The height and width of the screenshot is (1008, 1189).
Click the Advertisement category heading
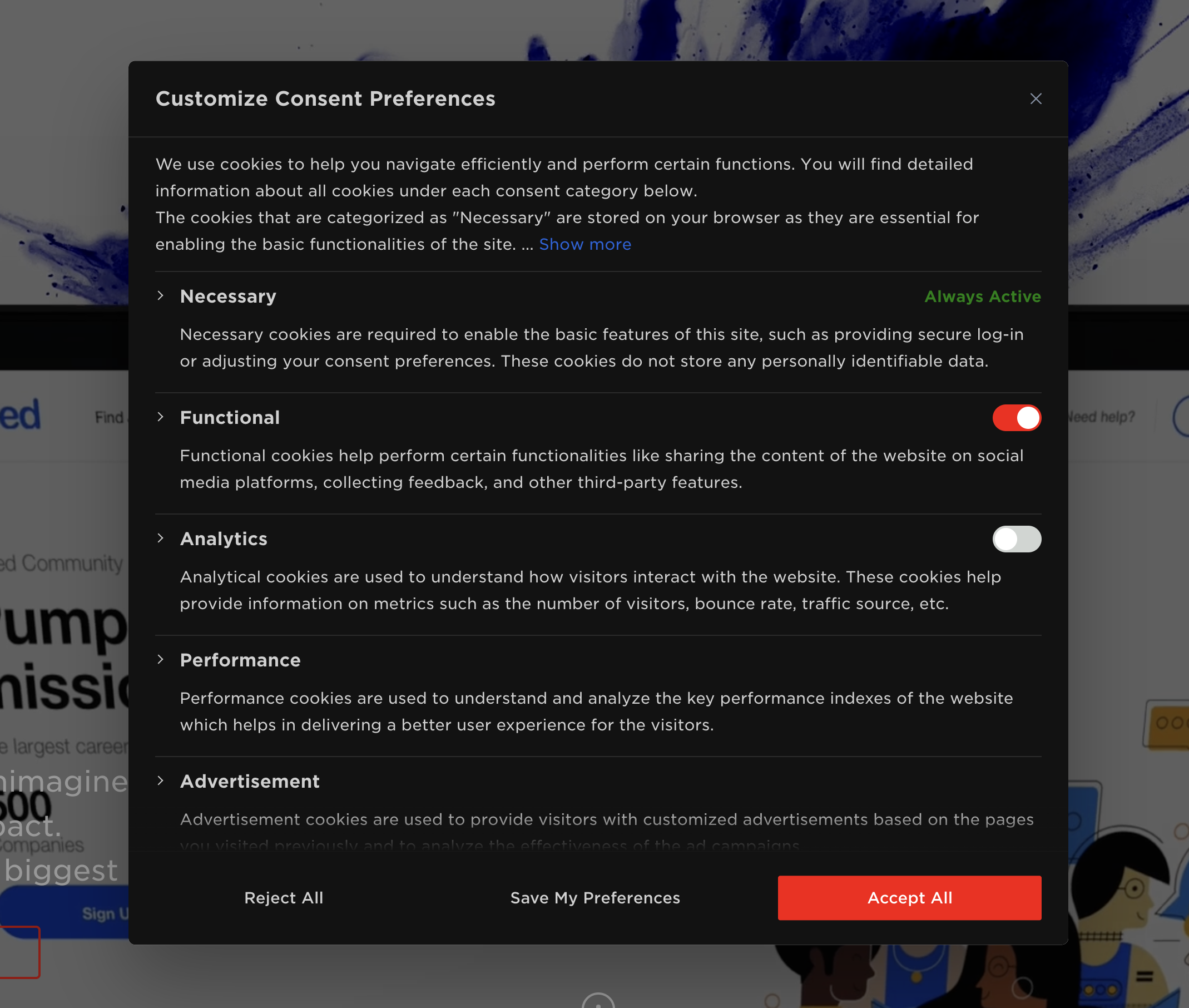[250, 781]
